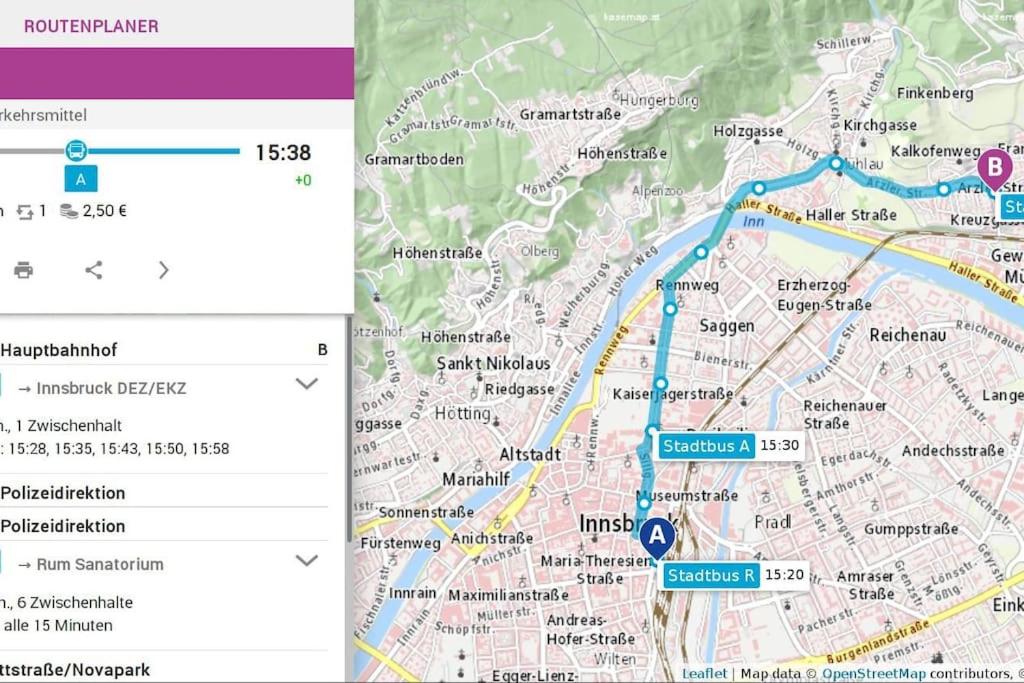Click the route stop circle near Rennweg
This screenshot has height=683, width=1024.
pos(670,308)
